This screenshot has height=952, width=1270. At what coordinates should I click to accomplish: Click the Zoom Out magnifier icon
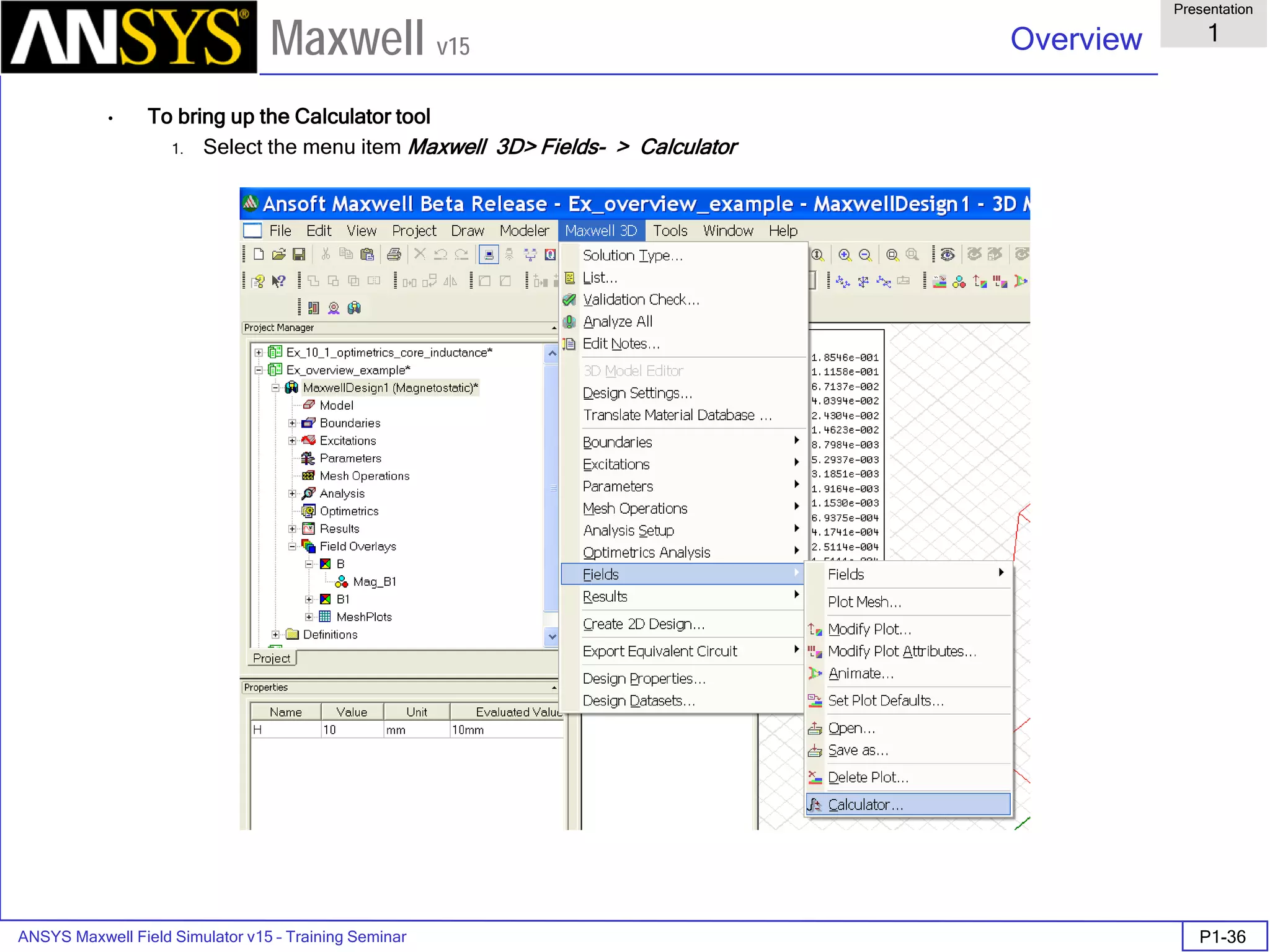pos(865,255)
